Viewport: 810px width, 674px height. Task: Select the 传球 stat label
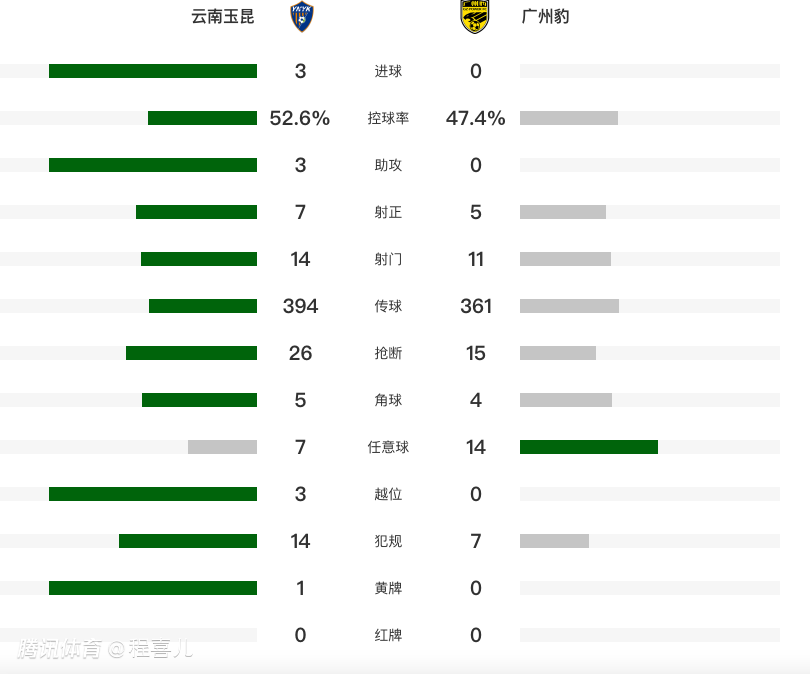coord(388,306)
